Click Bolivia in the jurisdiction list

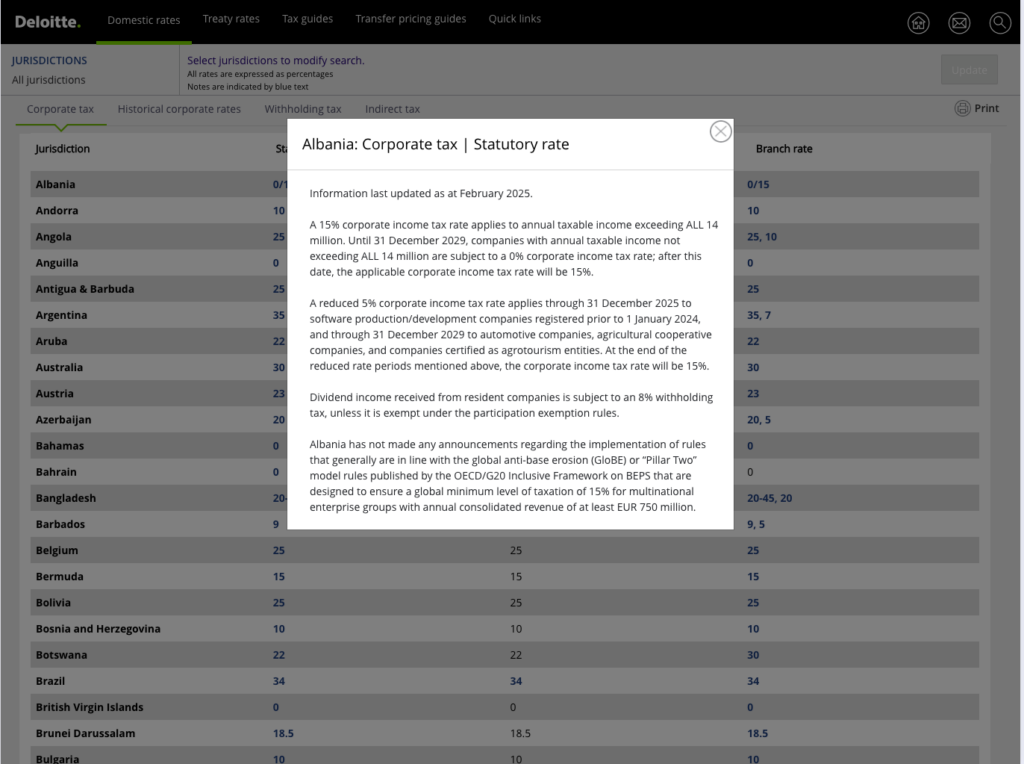point(53,603)
